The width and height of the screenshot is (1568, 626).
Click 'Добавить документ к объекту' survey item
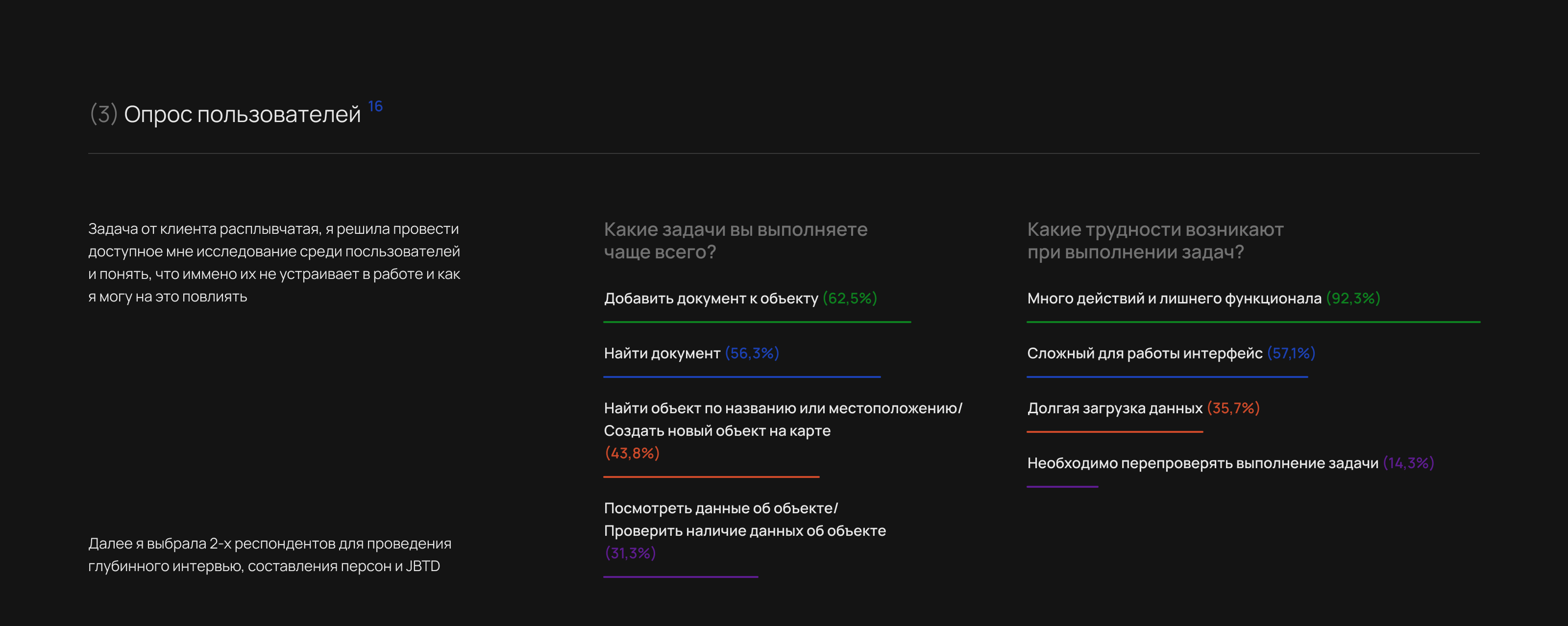click(710, 299)
